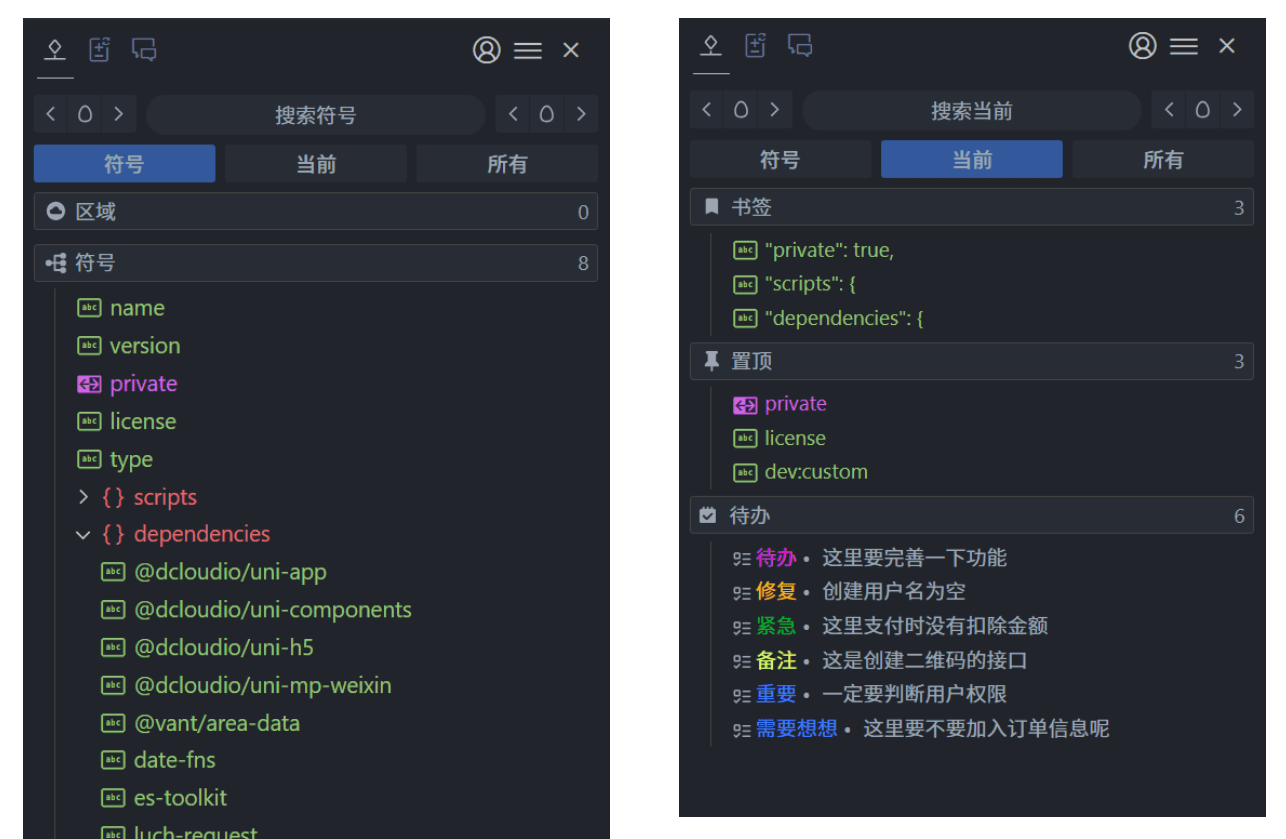Open todo 这里支付时没有扣除金额
The height and width of the screenshot is (839, 1286).
(x=935, y=626)
